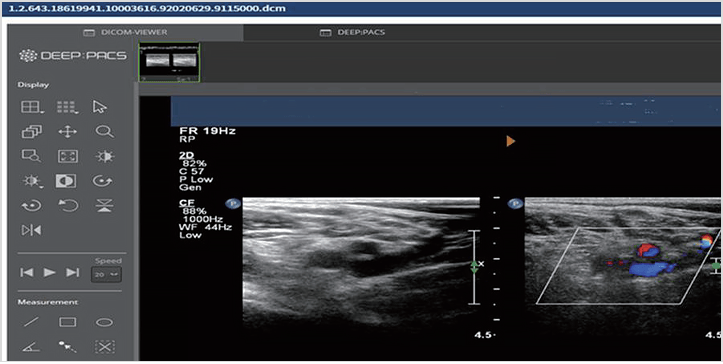Click the left grayscale ultrasound image
The image size is (723, 364).
click(361, 263)
